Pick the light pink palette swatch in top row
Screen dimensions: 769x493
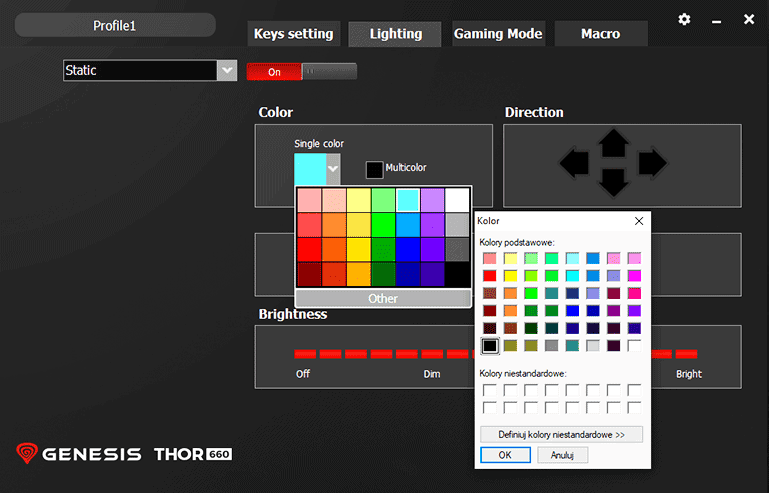click(x=309, y=200)
